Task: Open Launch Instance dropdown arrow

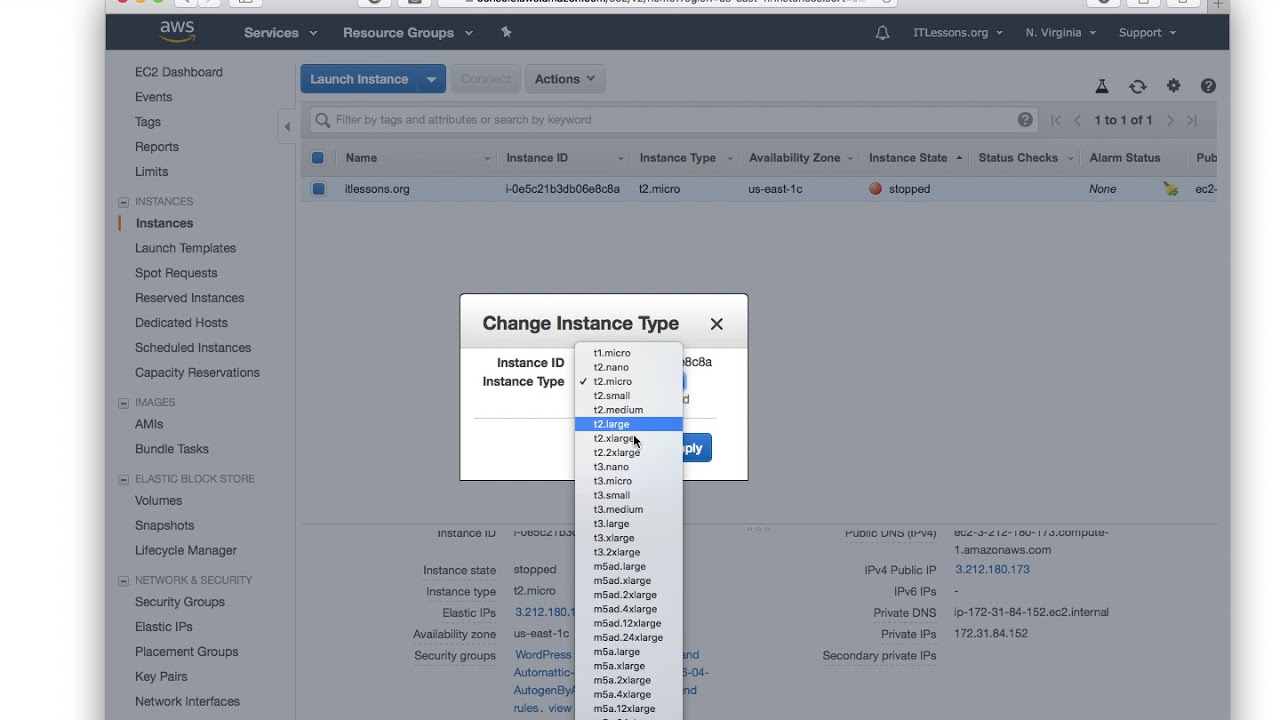Action: coord(431,79)
